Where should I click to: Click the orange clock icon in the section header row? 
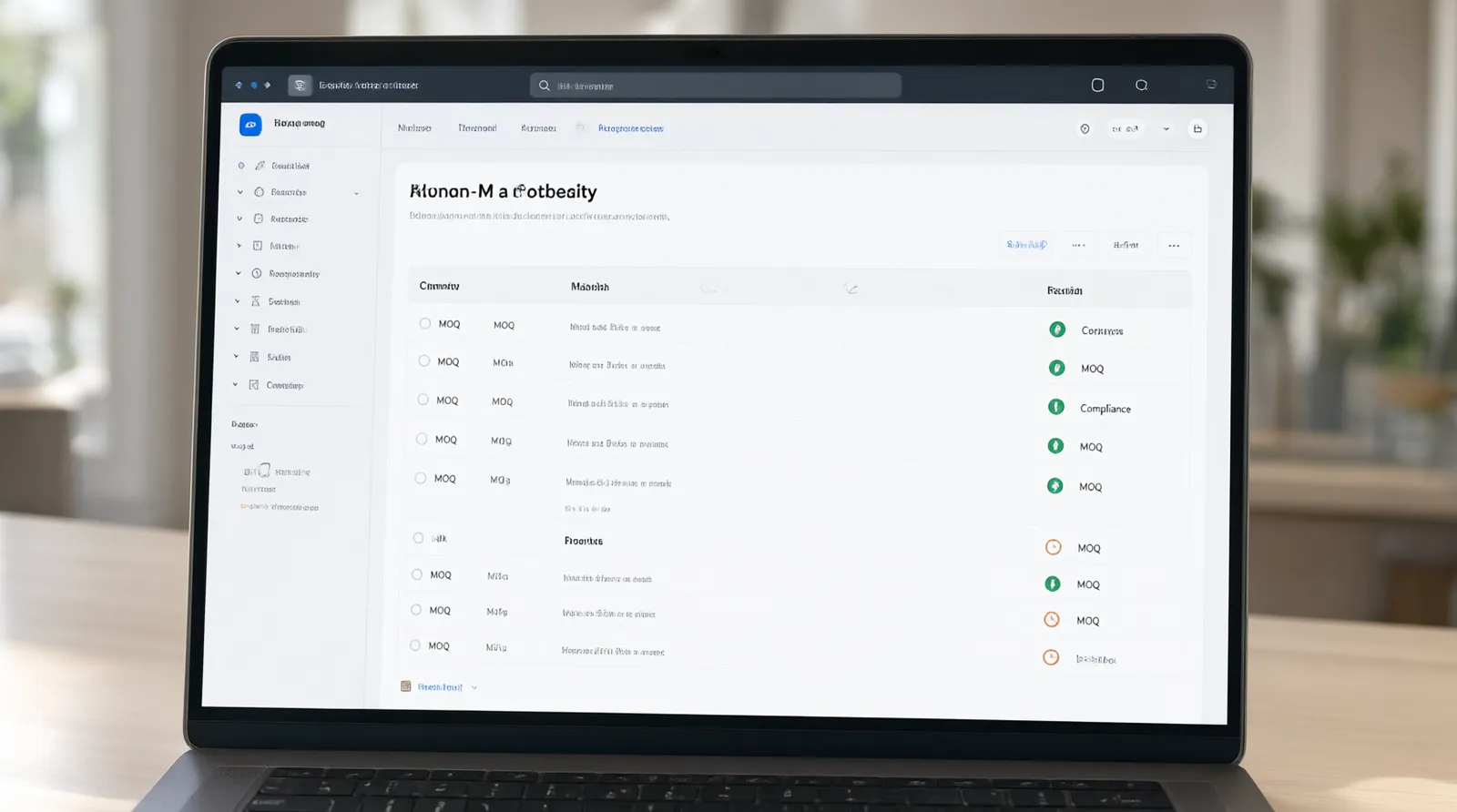1054,547
